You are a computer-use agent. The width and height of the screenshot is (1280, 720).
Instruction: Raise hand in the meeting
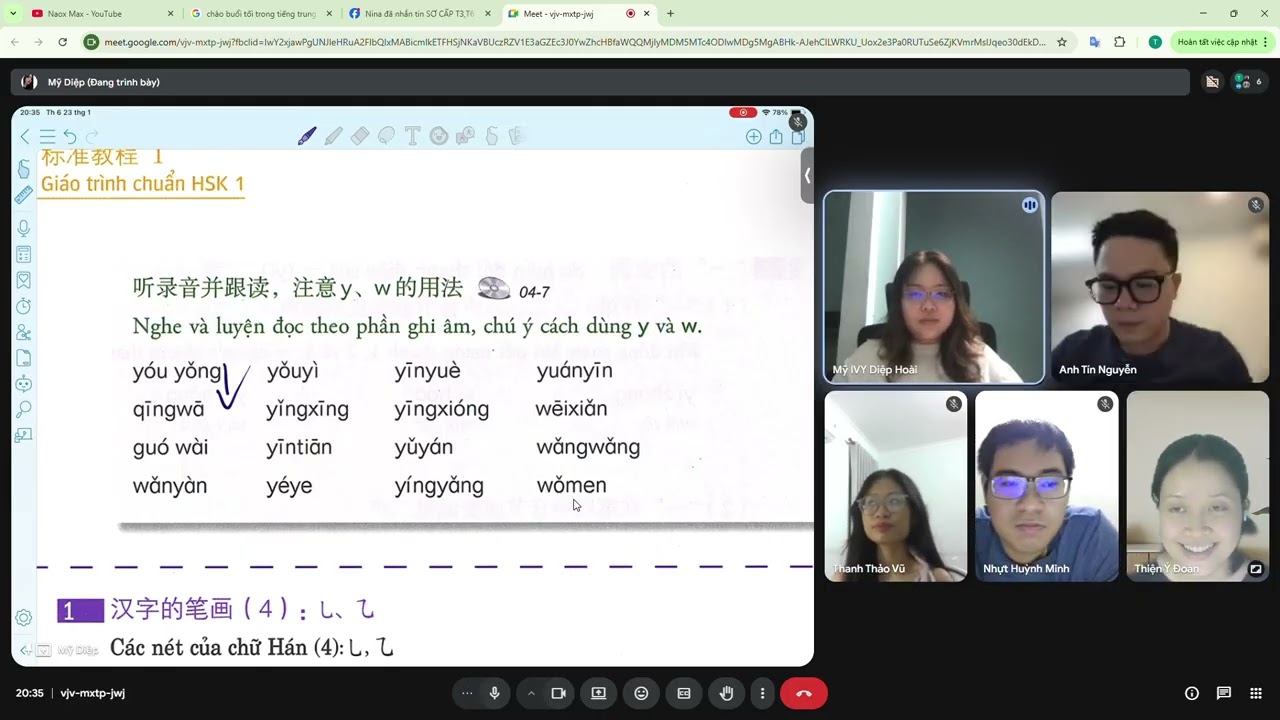[727, 693]
